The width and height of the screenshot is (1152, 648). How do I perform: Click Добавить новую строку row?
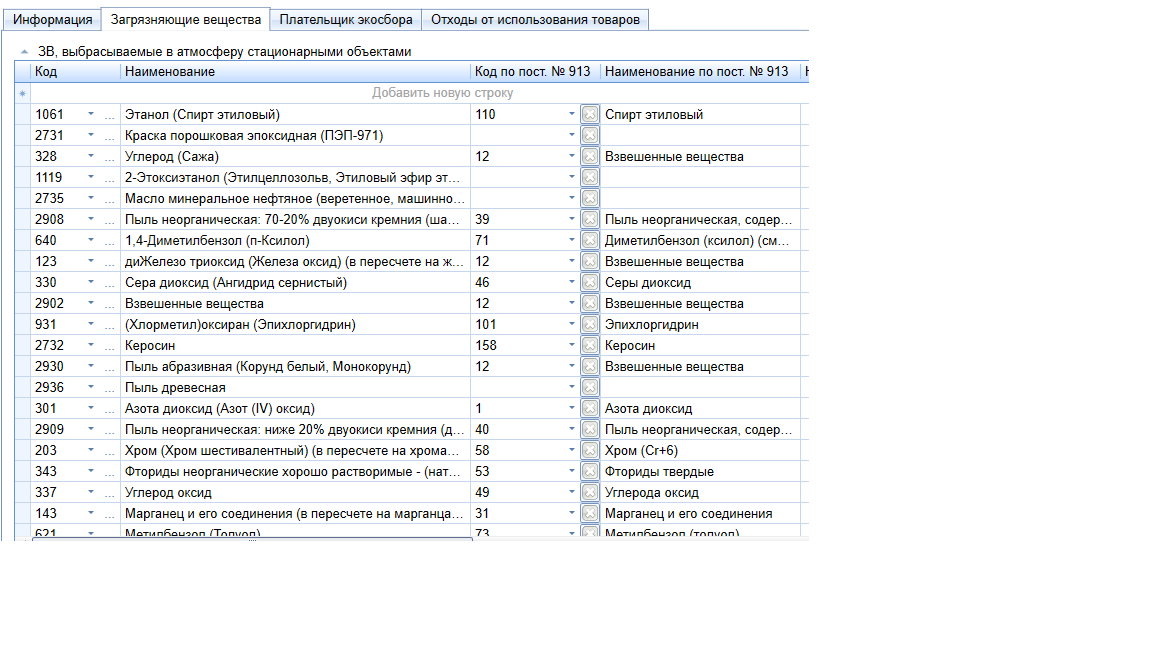coord(442,93)
